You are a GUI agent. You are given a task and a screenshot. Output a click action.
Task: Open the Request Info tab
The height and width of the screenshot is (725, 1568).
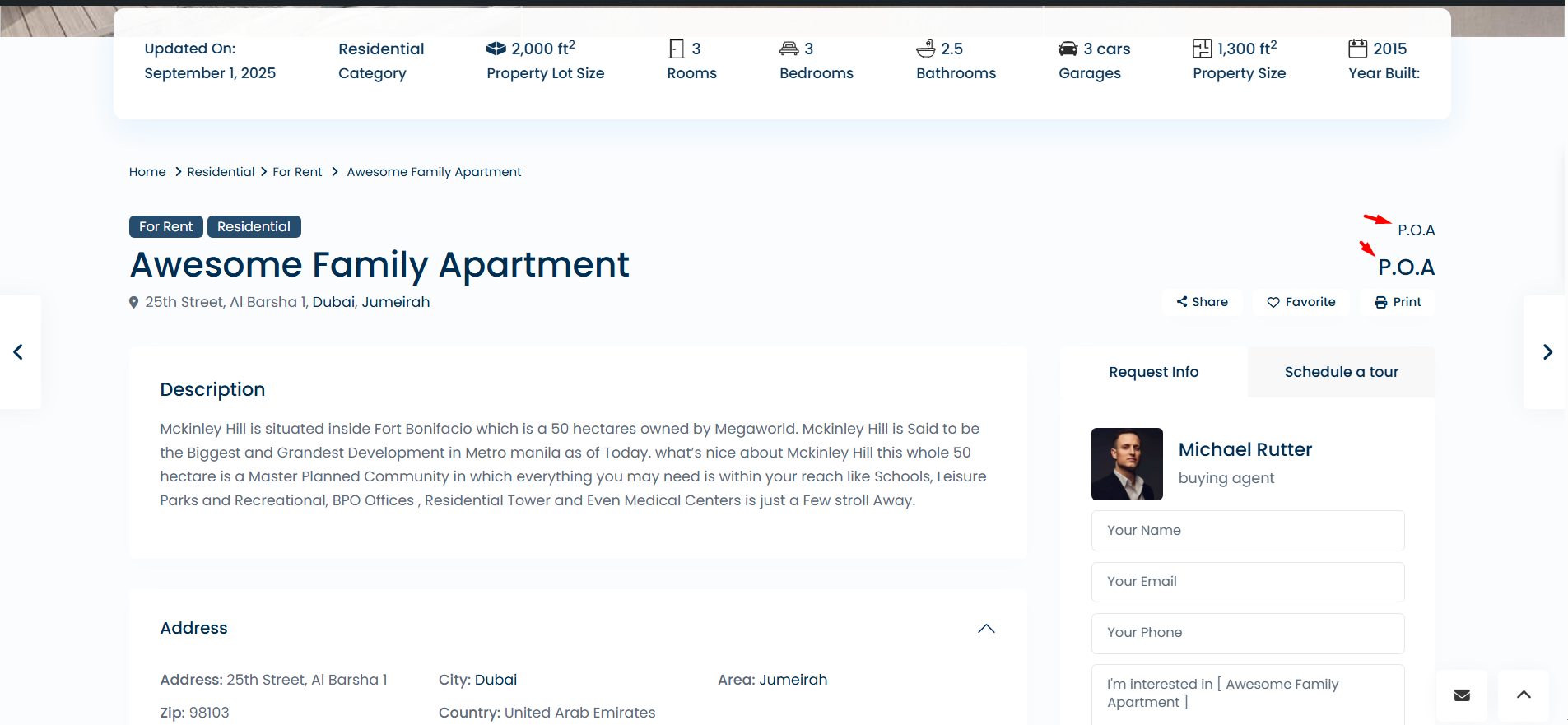[x=1153, y=372]
